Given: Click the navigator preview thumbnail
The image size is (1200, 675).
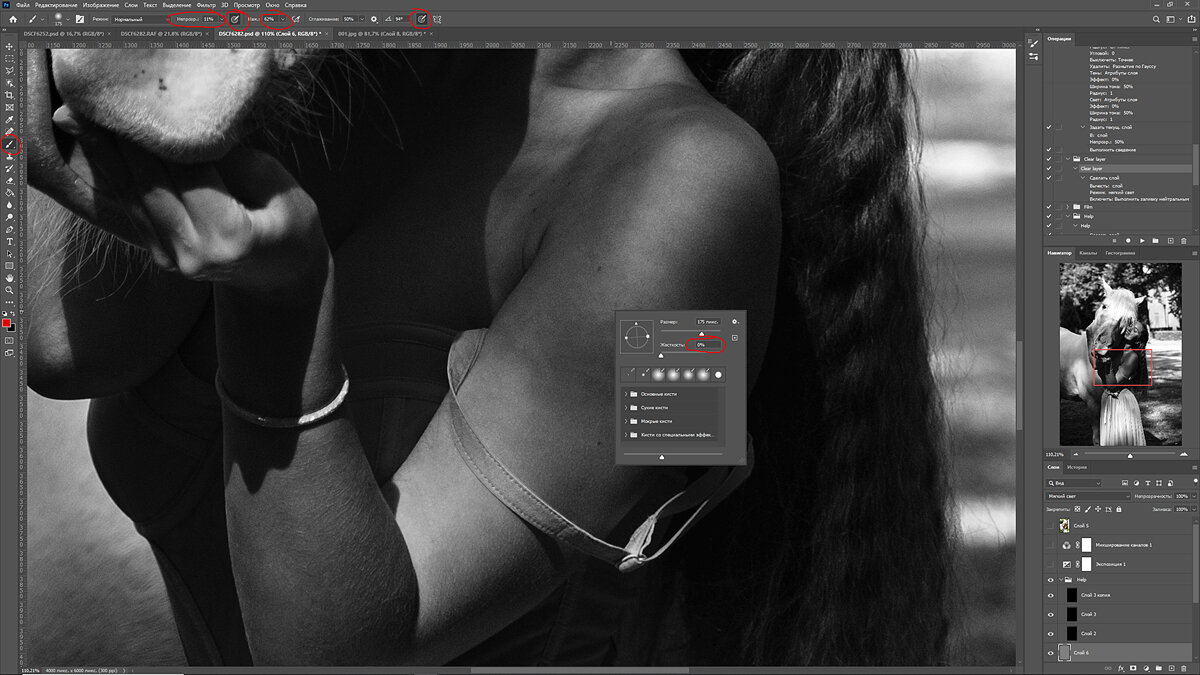Looking at the screenshot, I should pyautogui.click(x=1120, y=354).
